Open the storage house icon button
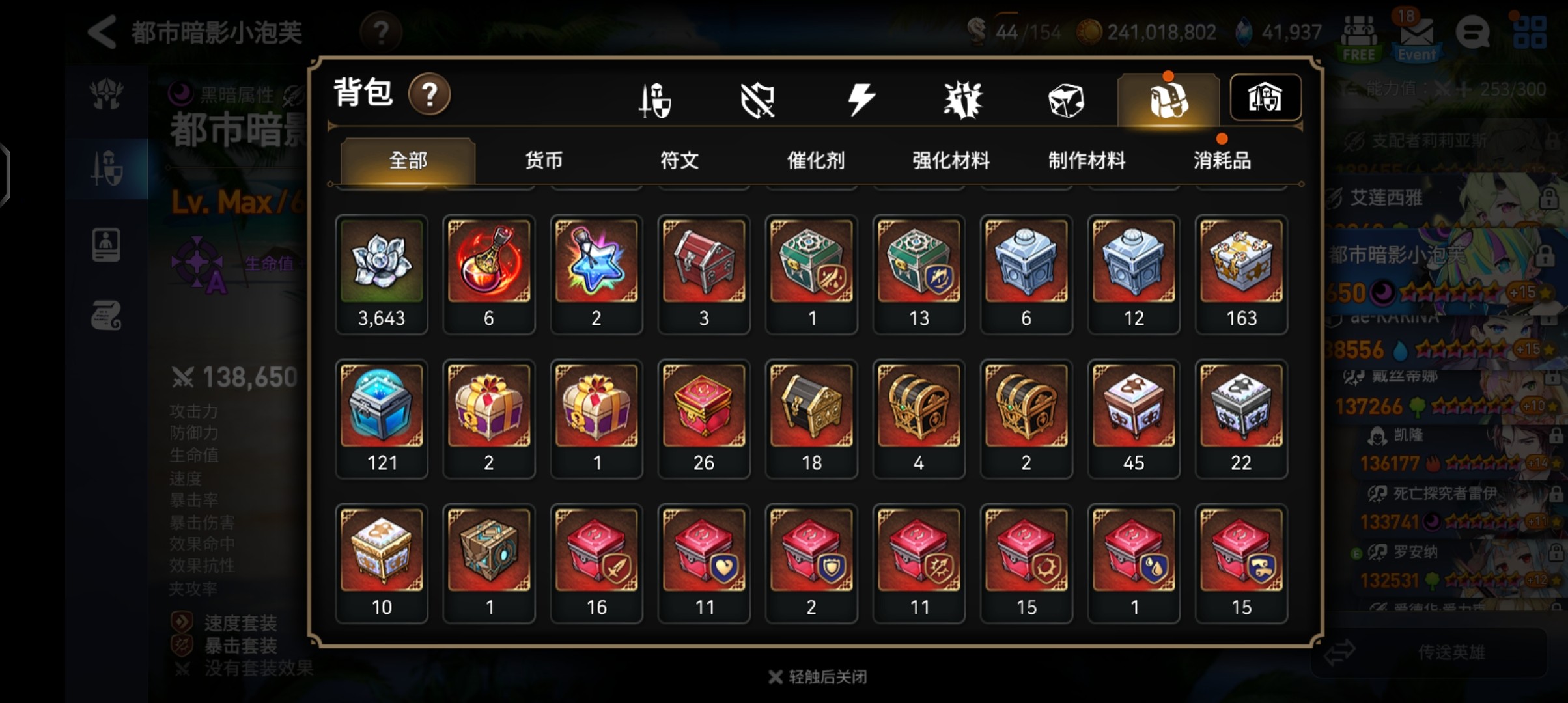The width and height of the screenshot is (1568, 703). 1265,97
